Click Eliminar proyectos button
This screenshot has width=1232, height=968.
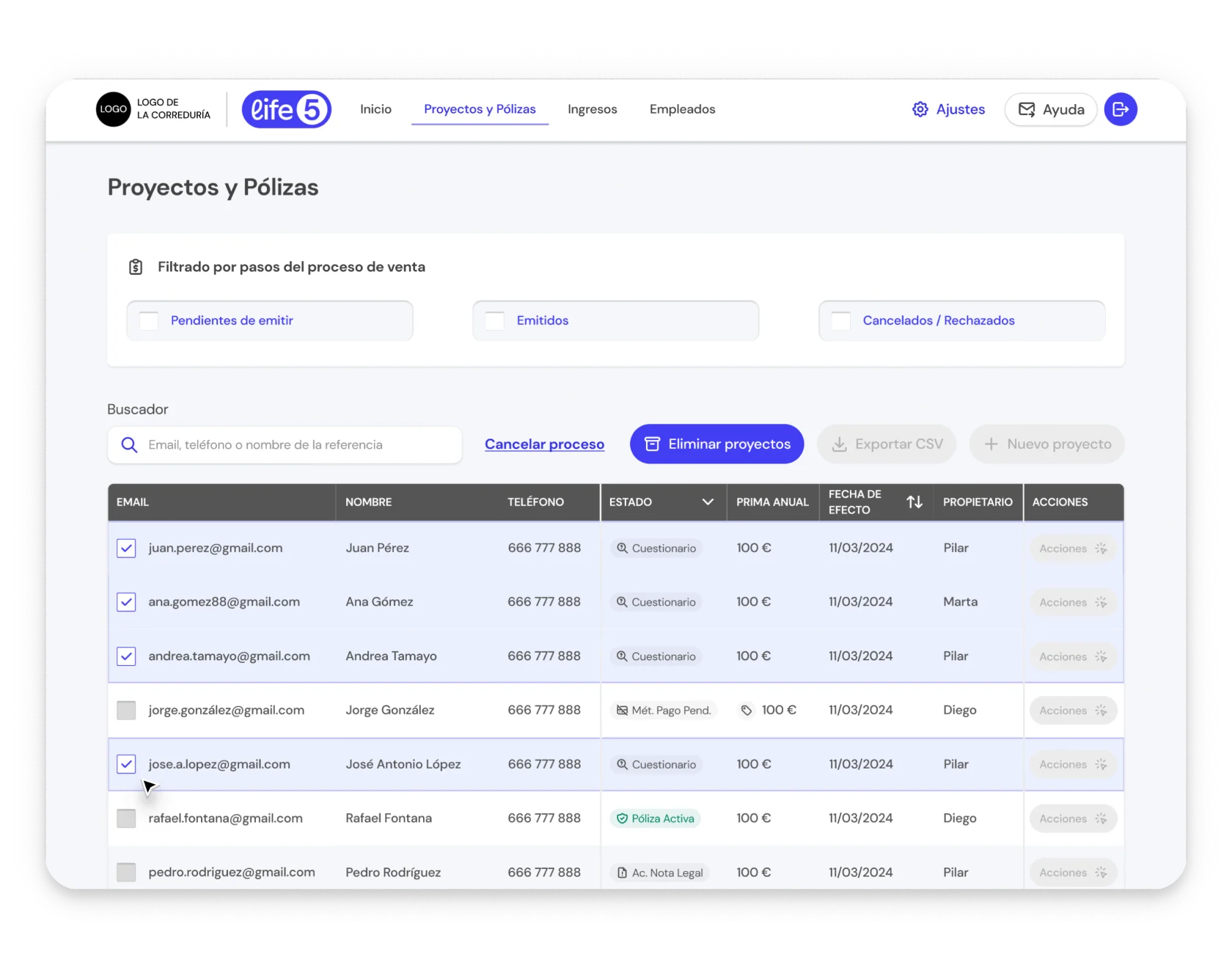tap(716, 444)
